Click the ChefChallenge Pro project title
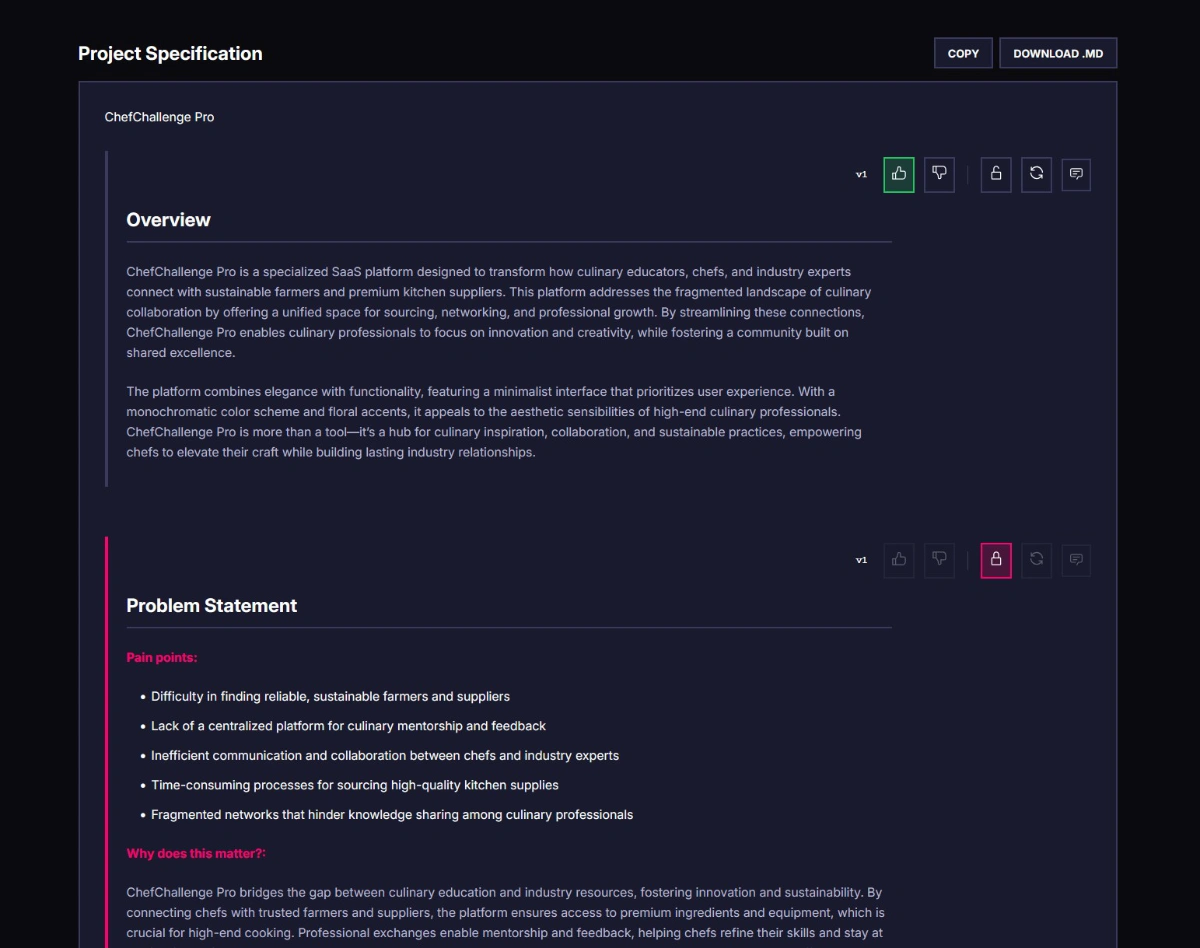 (159, 117)
